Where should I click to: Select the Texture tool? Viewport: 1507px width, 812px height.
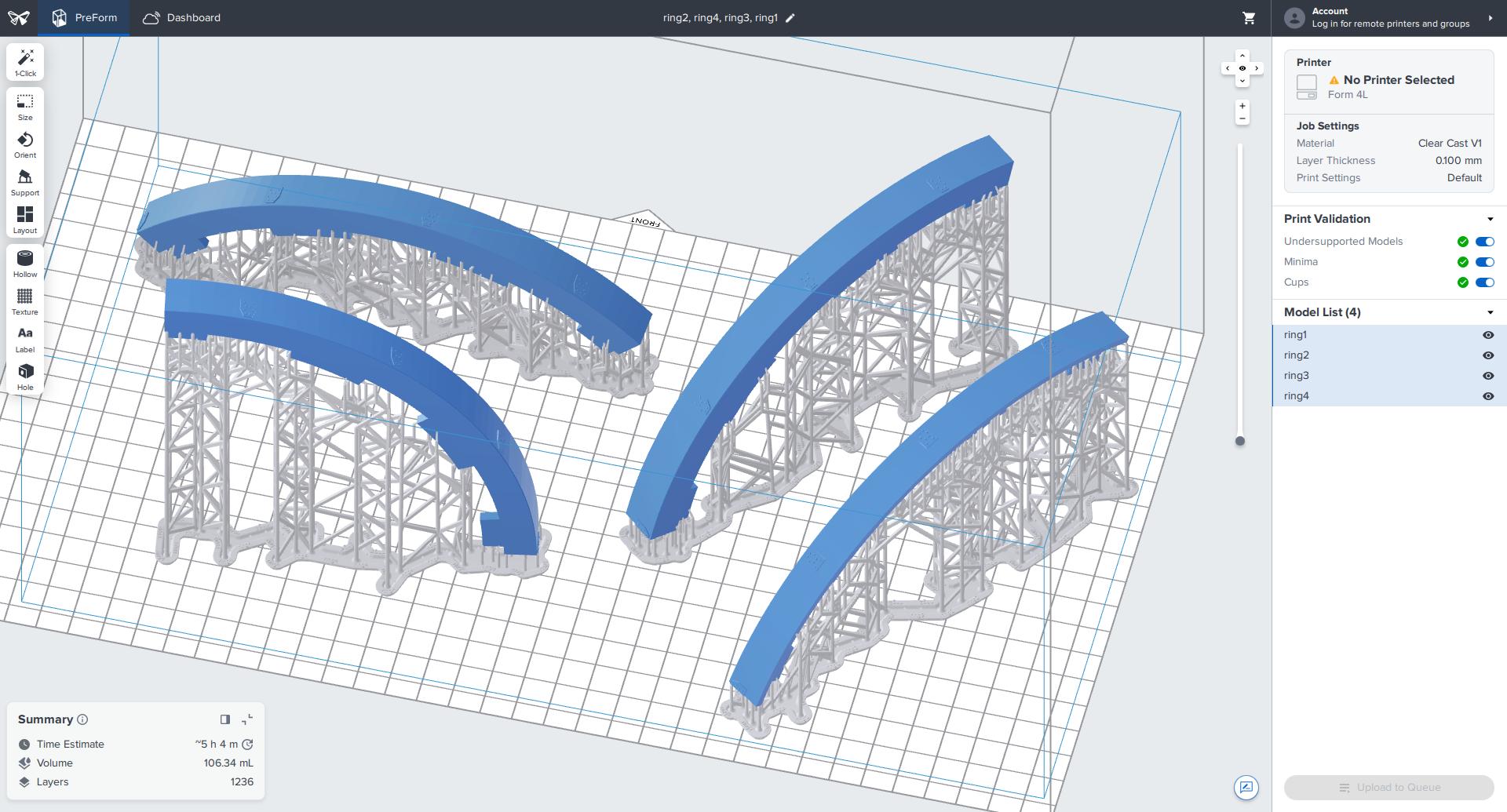25,302
